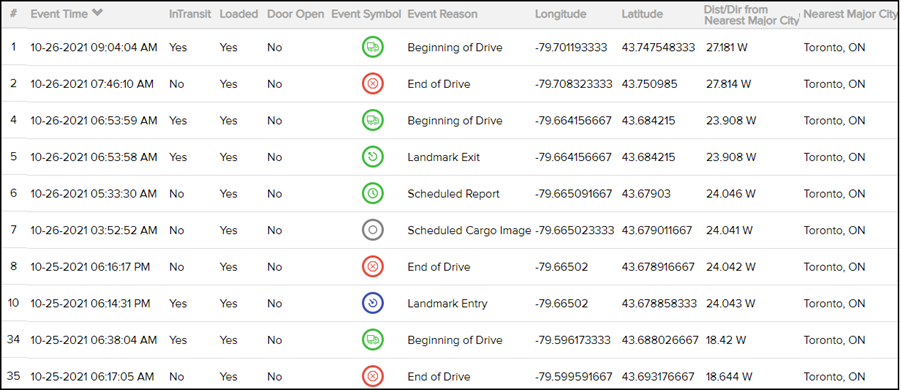The image size is (901, 390).
Task: Click the green truck icon in row 34
Action: pyautogui.click(x=372, y=340)
